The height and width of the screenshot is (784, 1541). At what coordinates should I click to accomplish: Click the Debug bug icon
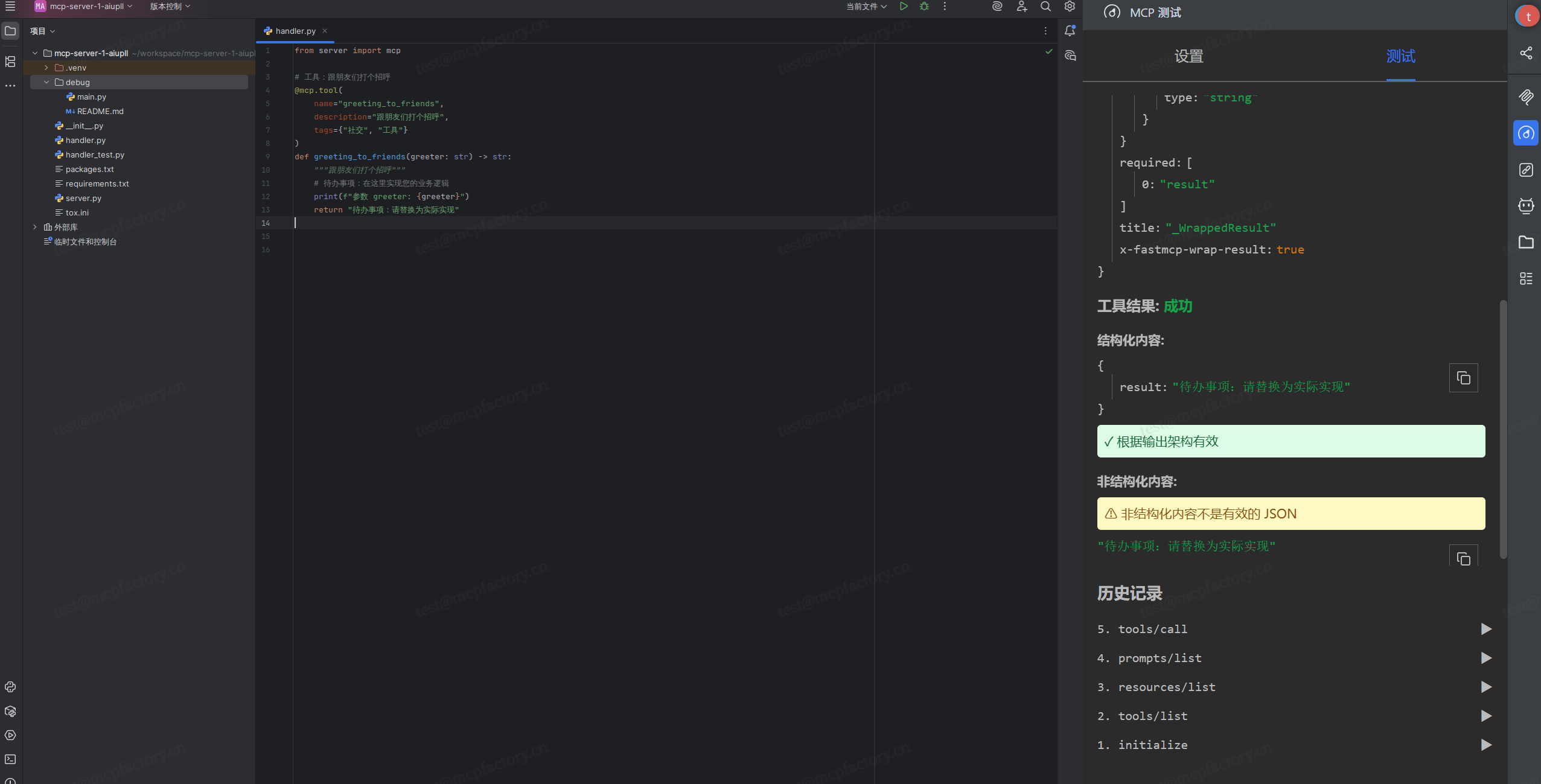pos(924,6)
